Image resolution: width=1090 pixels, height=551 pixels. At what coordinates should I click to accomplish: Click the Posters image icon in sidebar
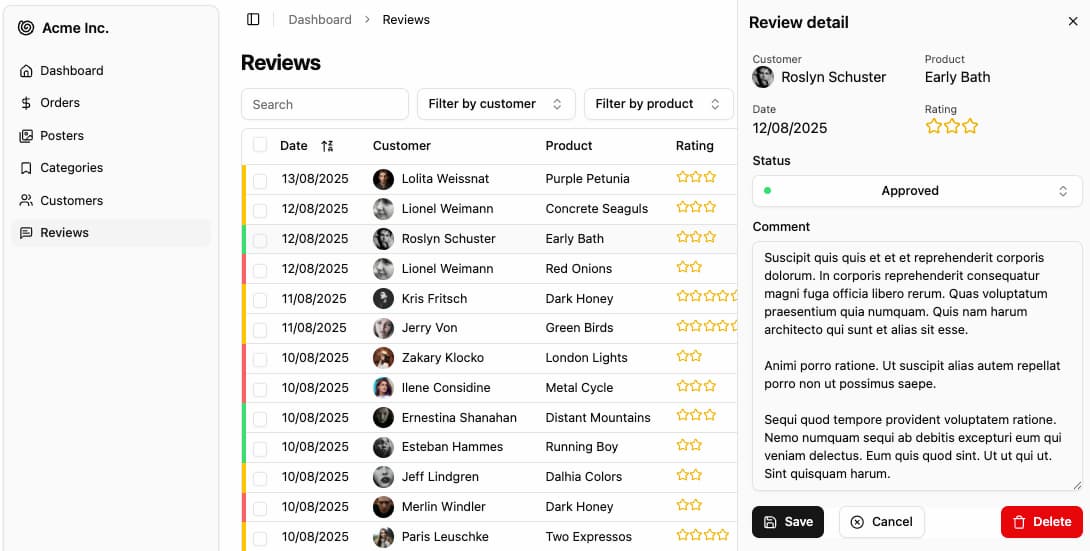click(26, 136)
